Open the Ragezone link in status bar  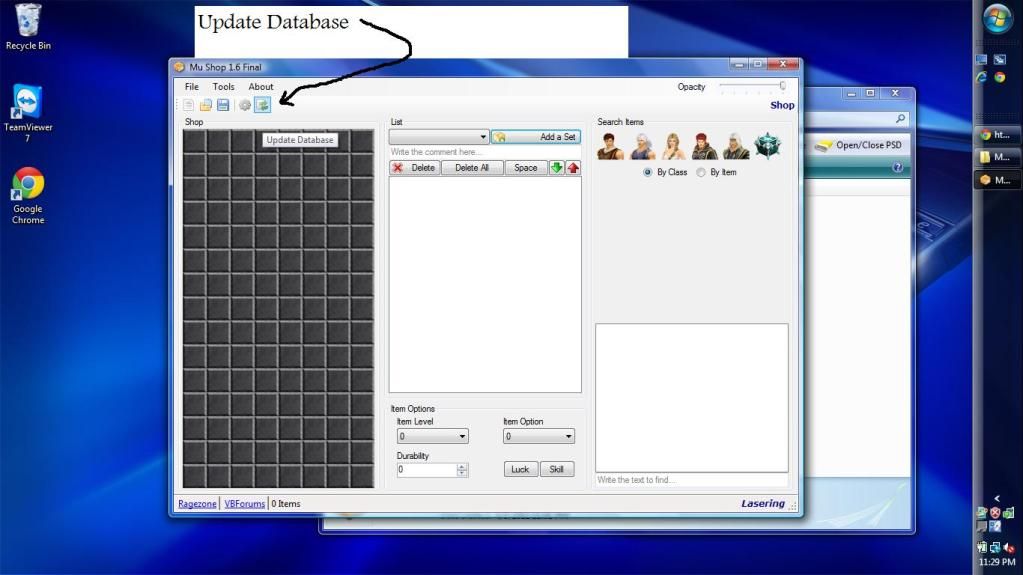197,504
